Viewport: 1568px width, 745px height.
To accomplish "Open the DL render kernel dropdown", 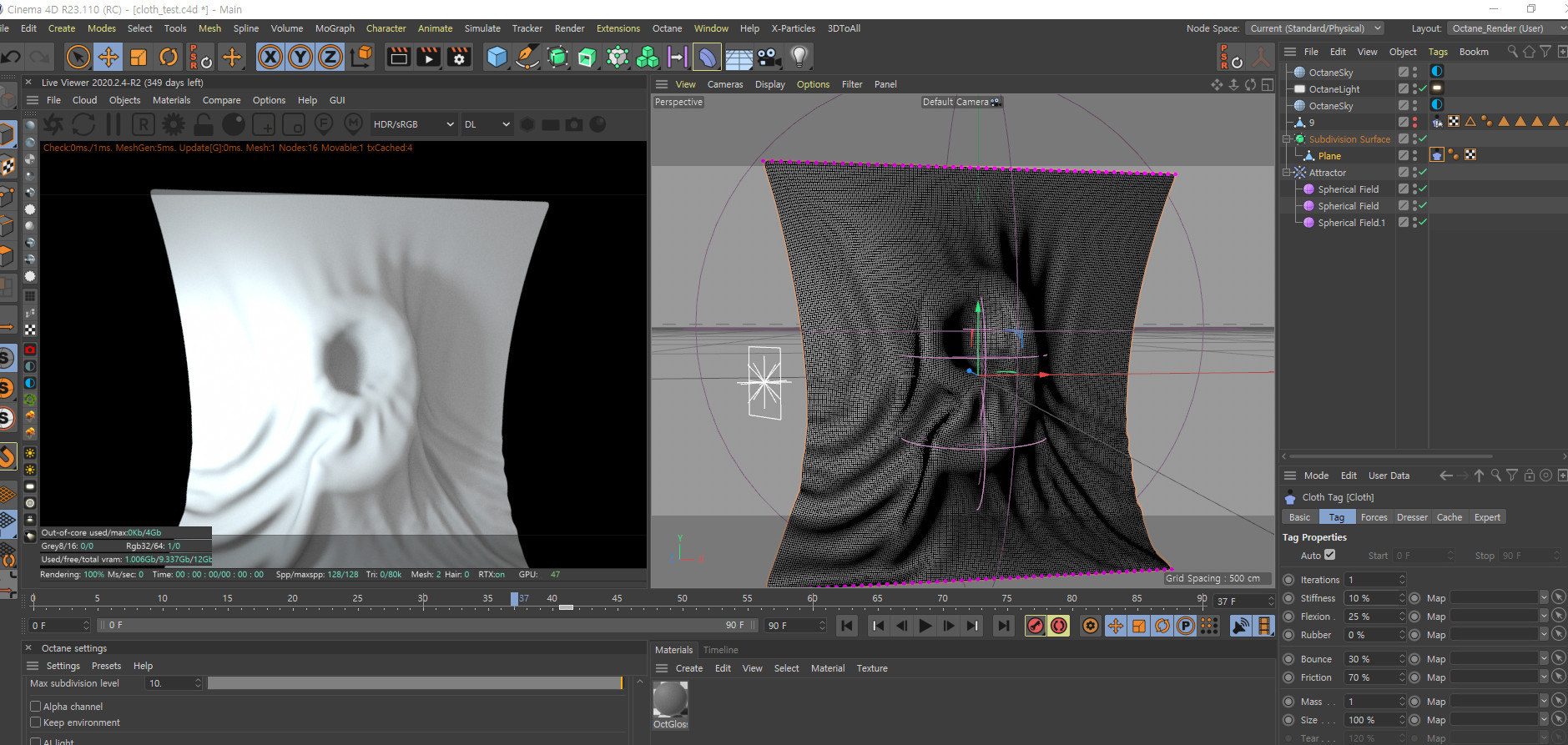I will 487,124.
